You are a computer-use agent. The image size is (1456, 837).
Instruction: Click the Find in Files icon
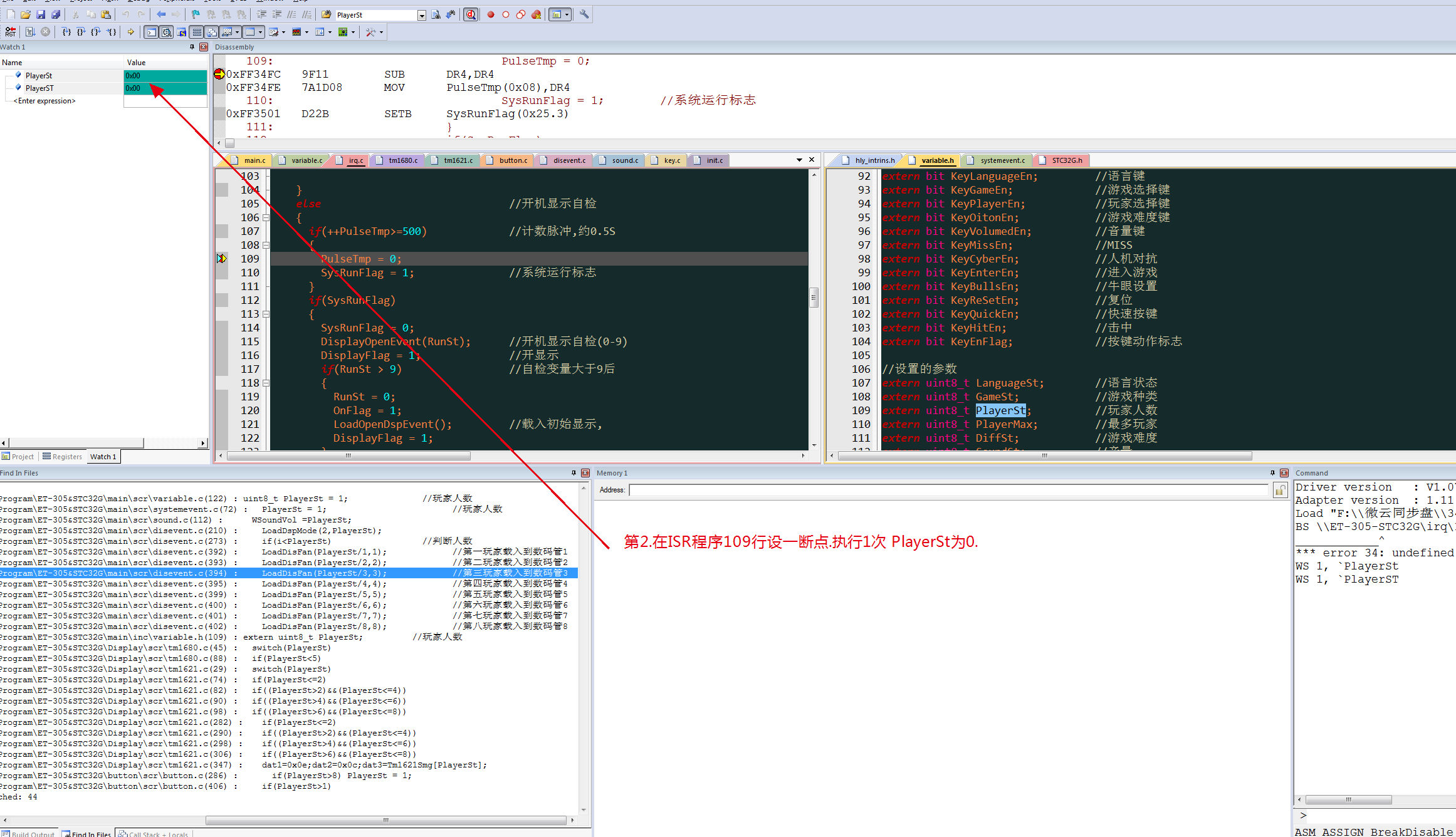point(327,14)
